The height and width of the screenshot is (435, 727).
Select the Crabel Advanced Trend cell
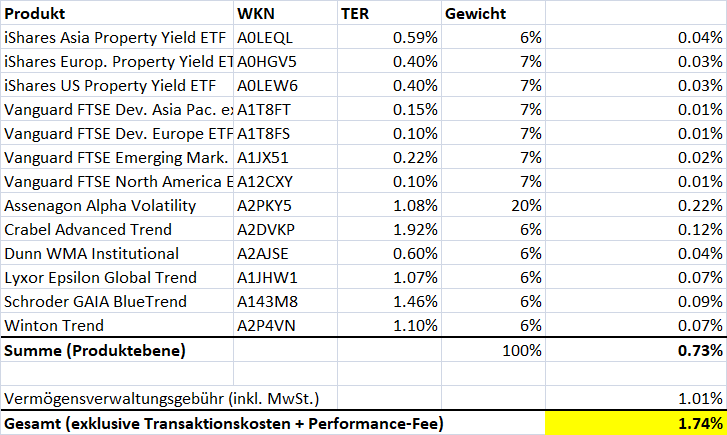117,230
